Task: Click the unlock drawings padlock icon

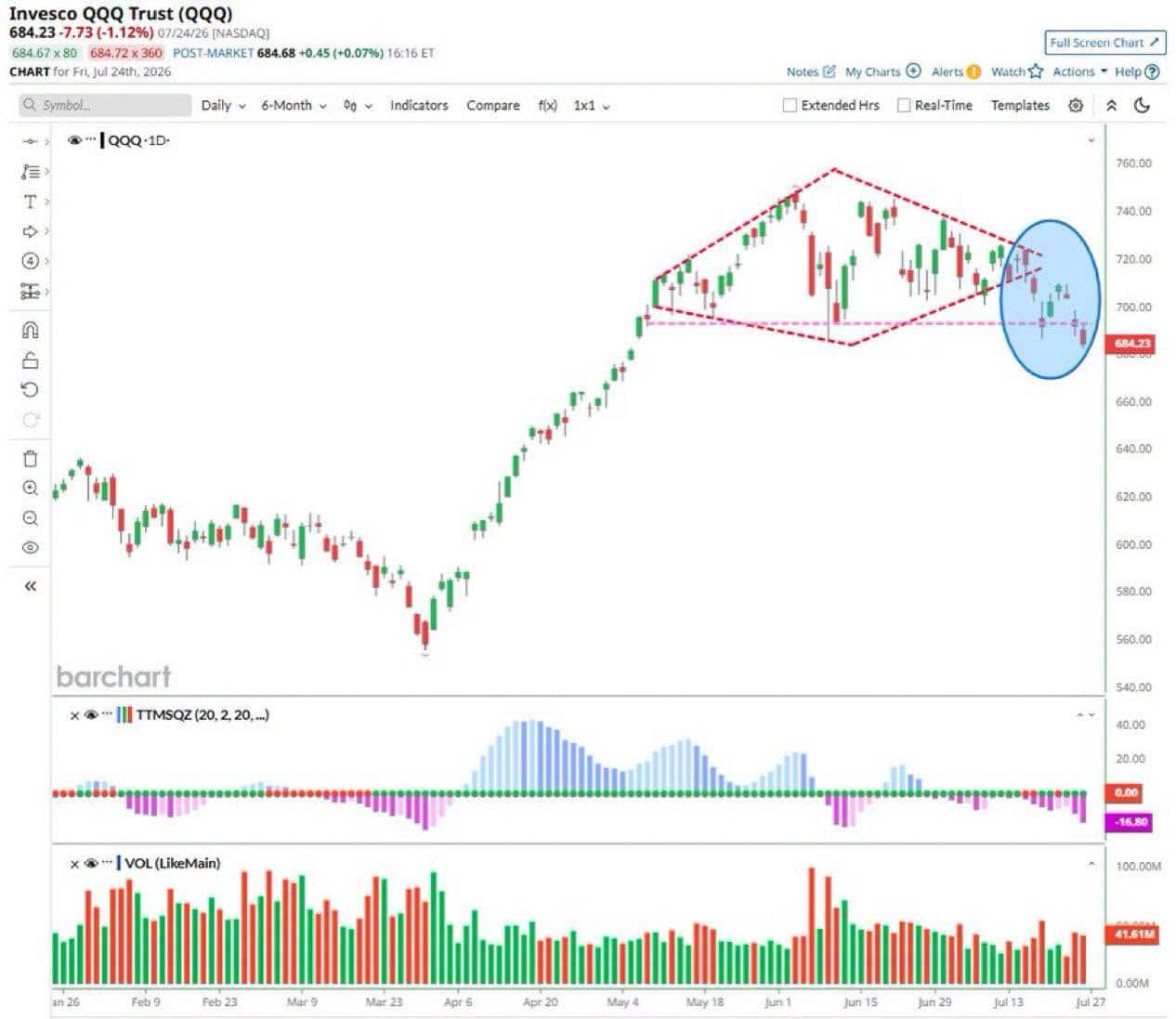Action: [30, 360]
